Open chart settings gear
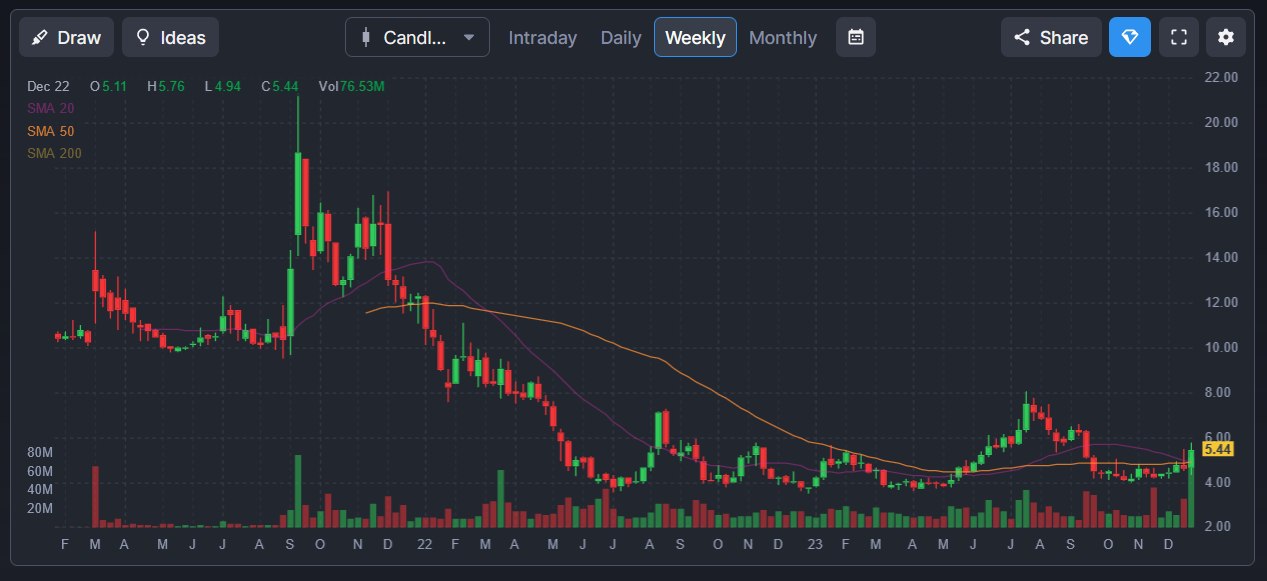The height and width of the screenshot is (581, 1267). [x=1226, y=37]
